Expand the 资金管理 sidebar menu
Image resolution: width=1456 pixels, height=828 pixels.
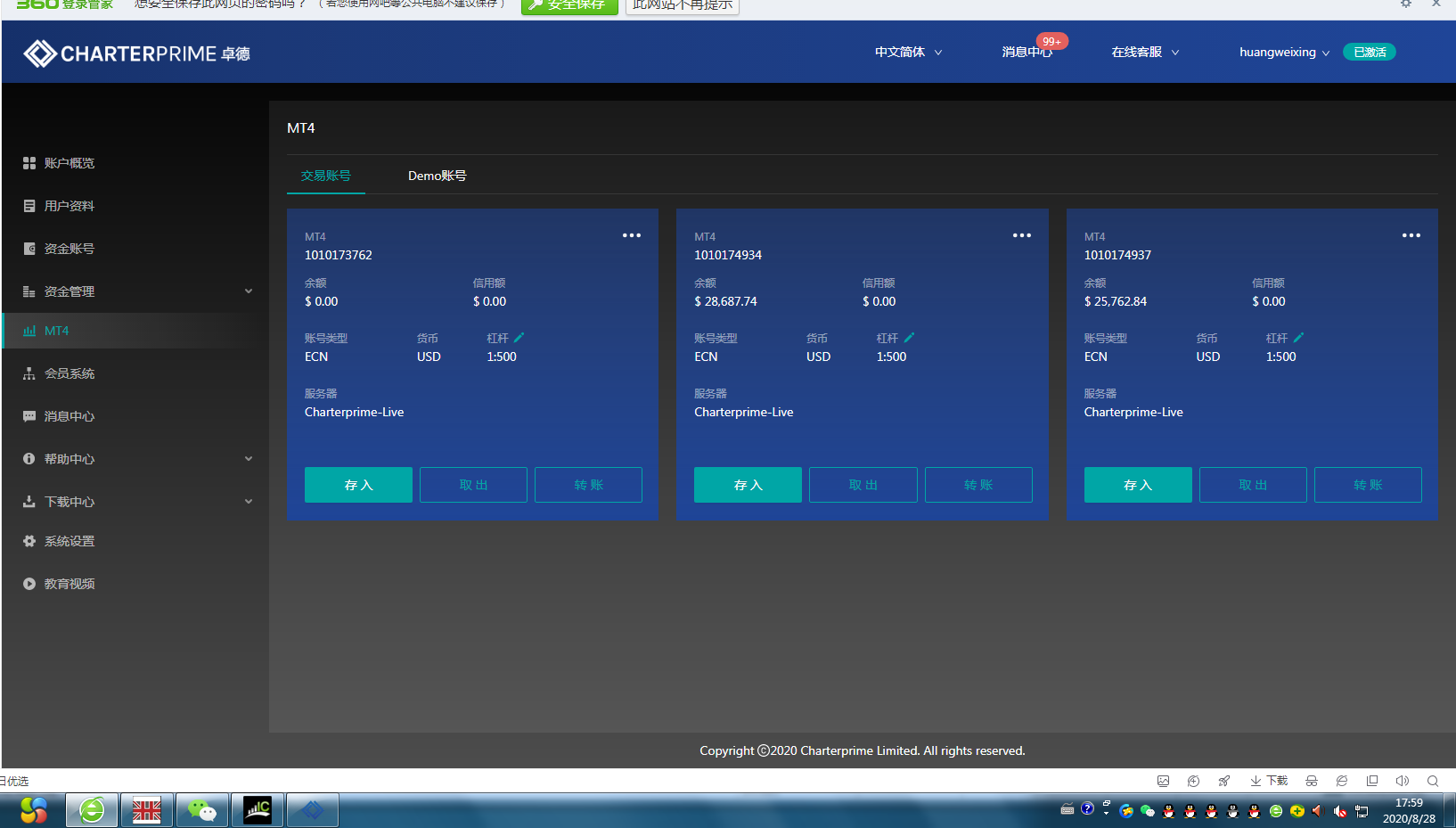tap(249, 291)
